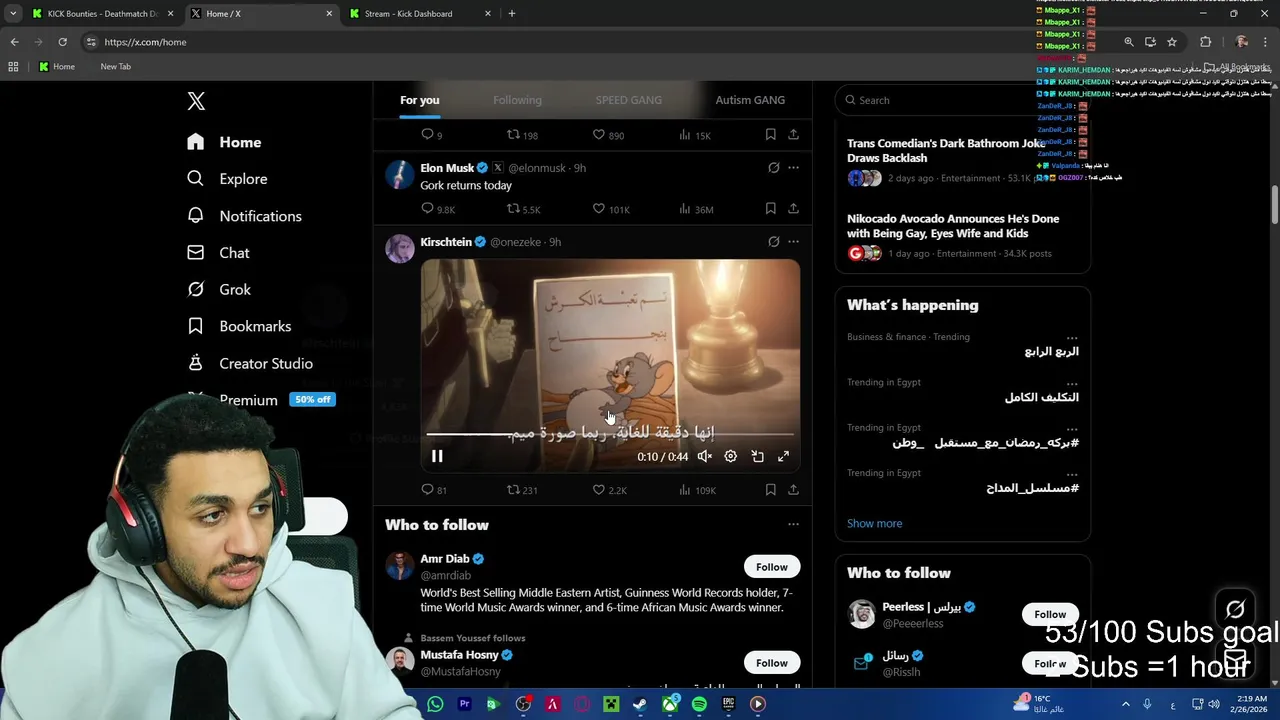Screen dimensions: 1280x720
Task: Pause the Kirschtein video
Action: 437,456
